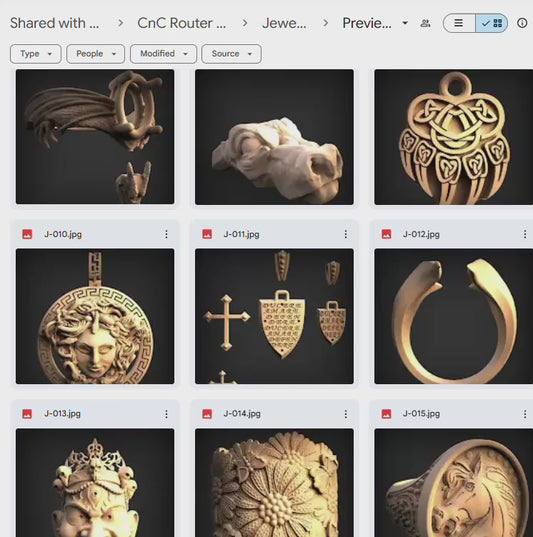Image resolution: width=533 pixels, height=537 pixels.
Task: Click the image icon of J-015.jpg
Action: pos(386,414)
